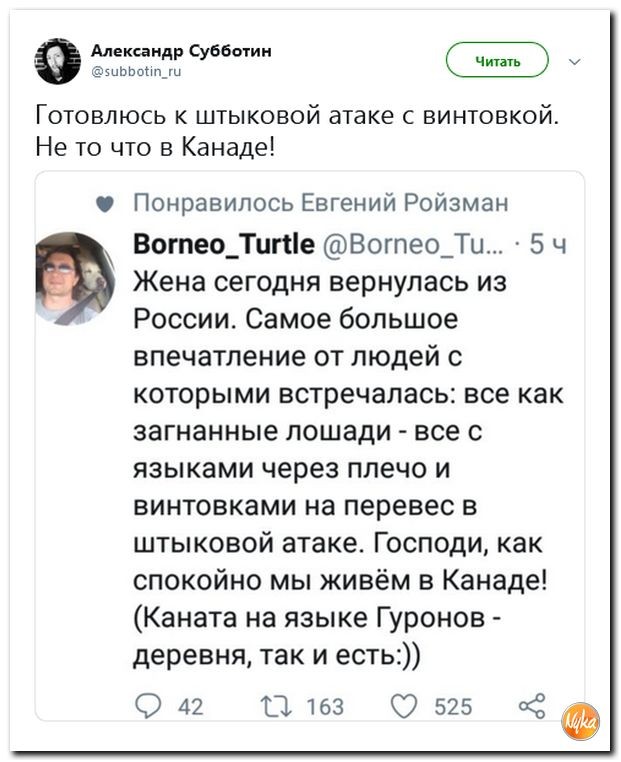
Task: Click the Евгений Ройзман liked-by name
Action: [x=405, y=202]
